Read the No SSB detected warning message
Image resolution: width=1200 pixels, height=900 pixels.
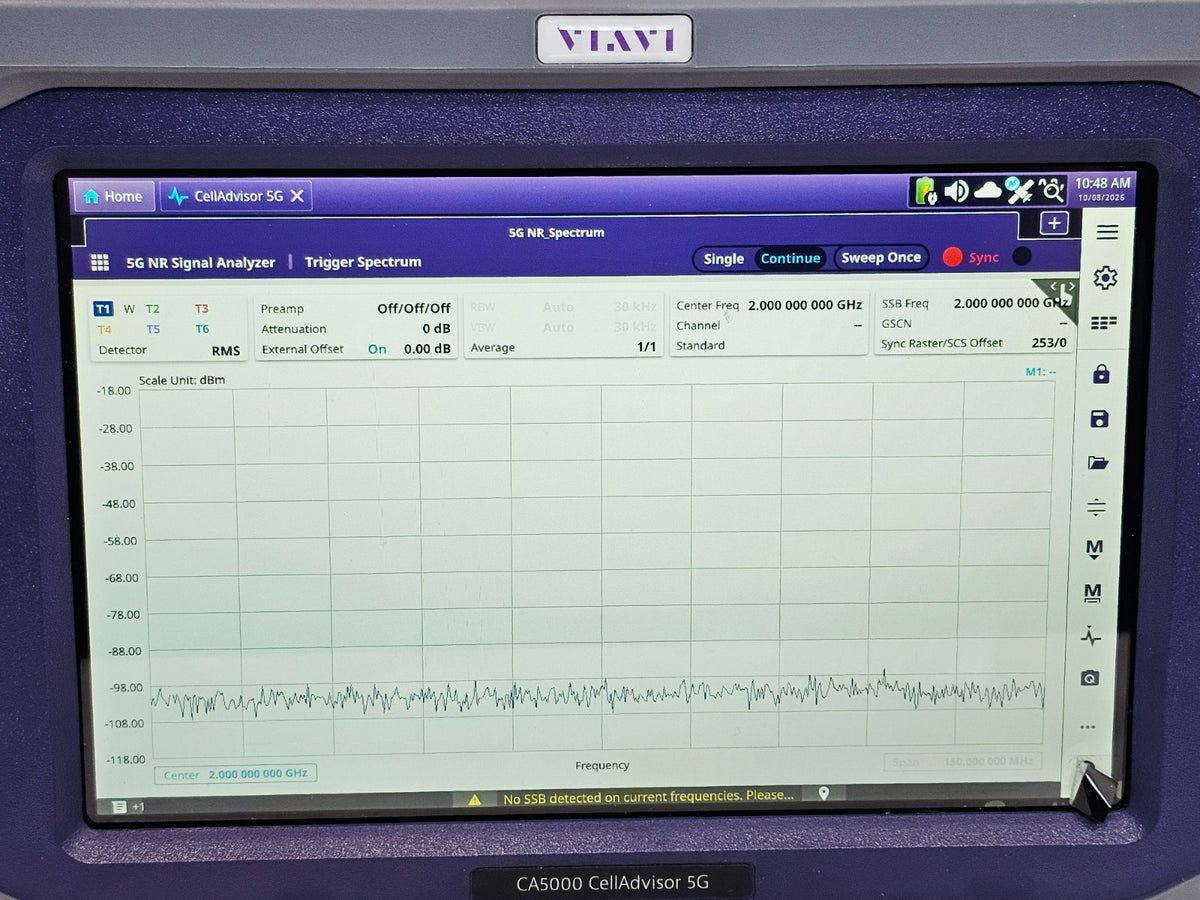click(648, 796)
